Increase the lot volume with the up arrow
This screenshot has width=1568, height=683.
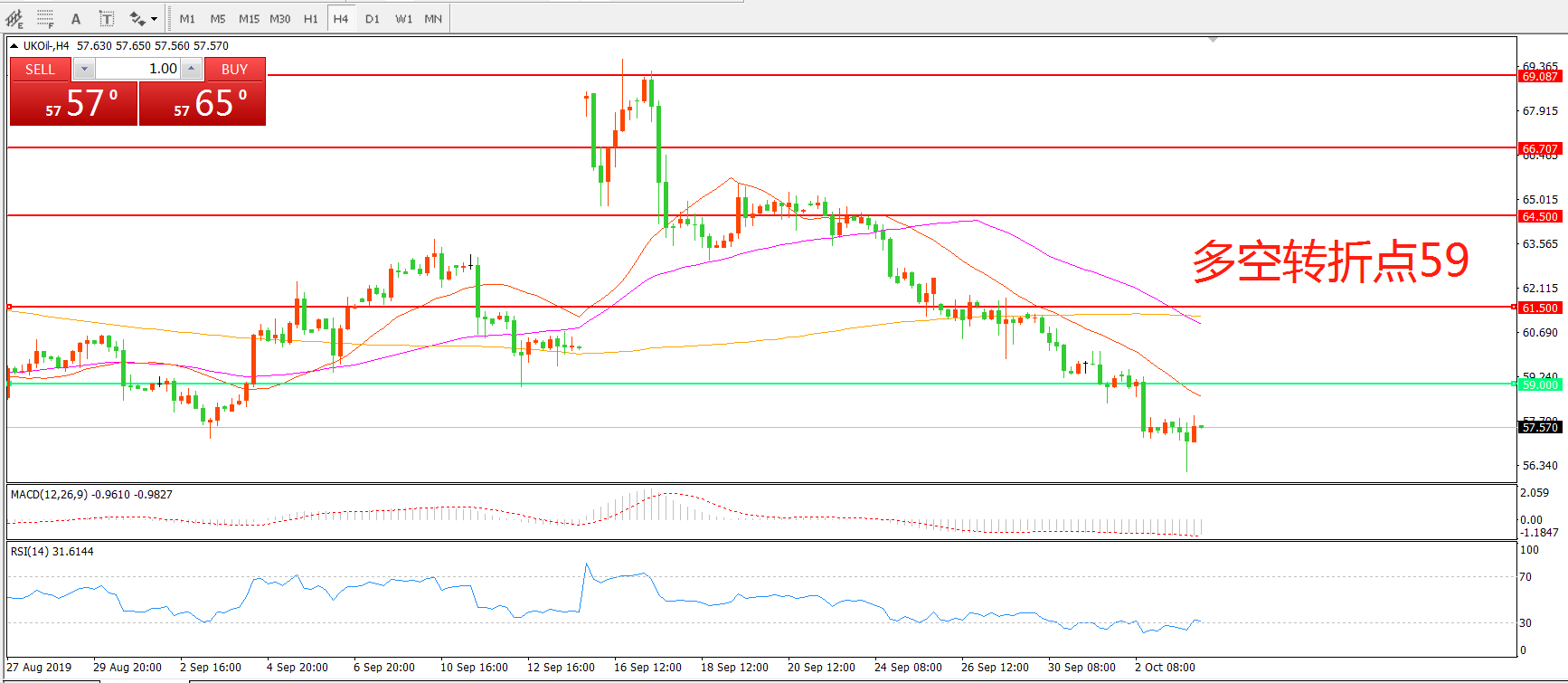point(191,69)
